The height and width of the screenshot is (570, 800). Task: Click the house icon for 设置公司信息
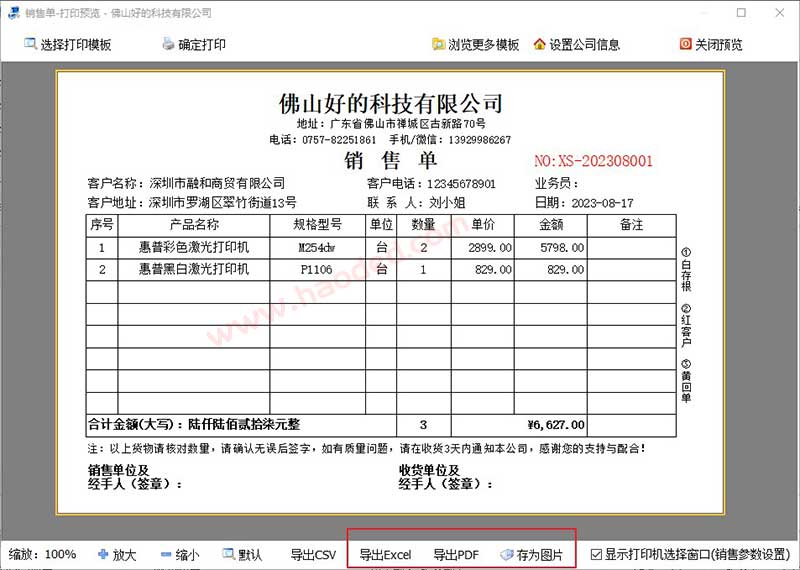pyautogui.click(x=539, y=44)
